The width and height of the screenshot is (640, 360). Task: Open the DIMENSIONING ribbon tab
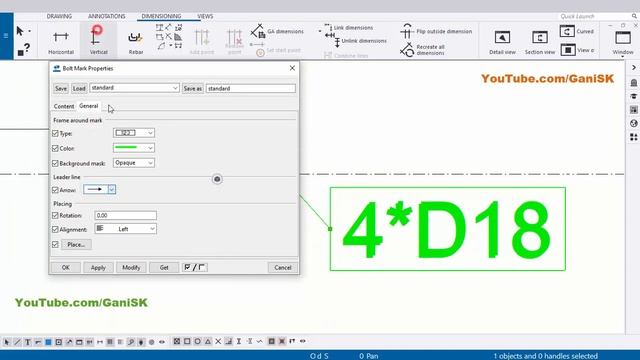161,16
